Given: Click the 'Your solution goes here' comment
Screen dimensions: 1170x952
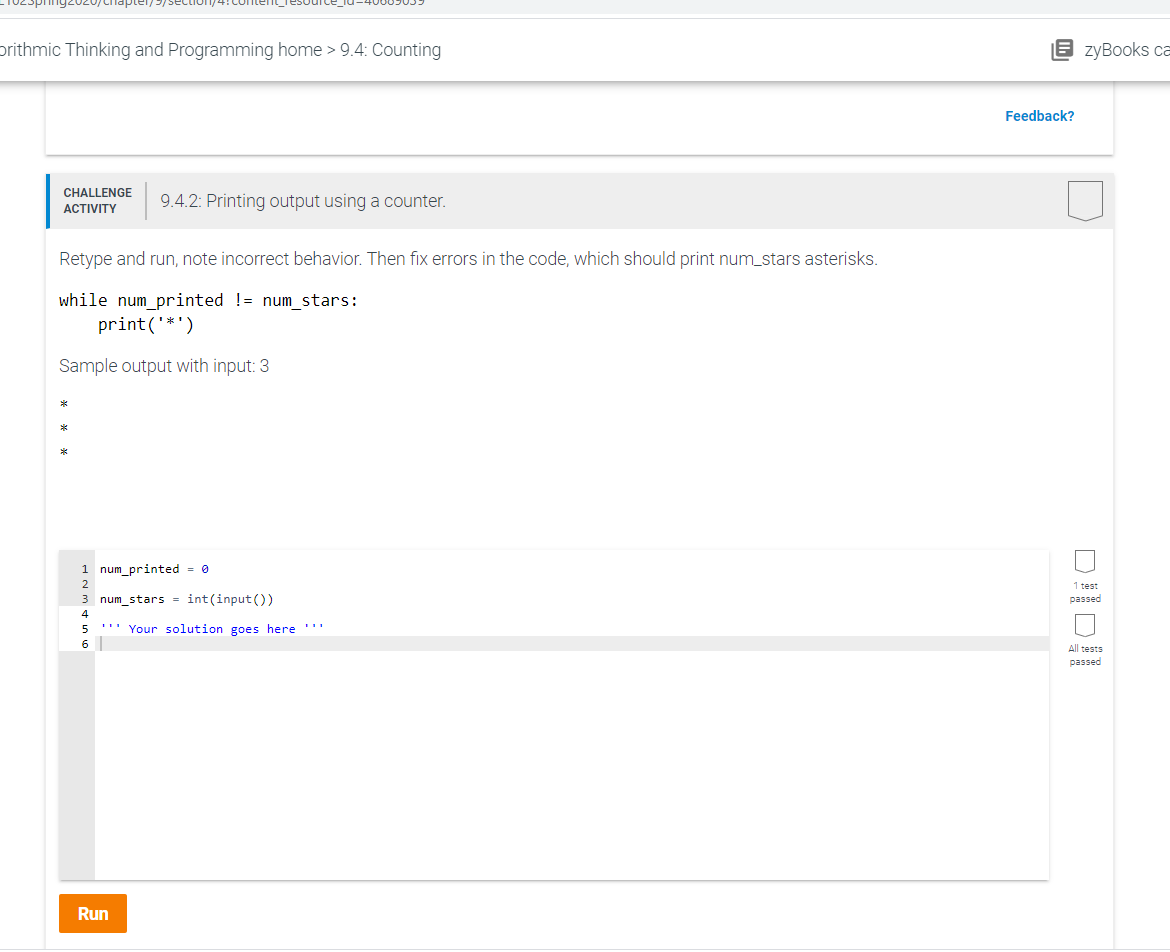Looking at the screenshot, I should 210,628.
